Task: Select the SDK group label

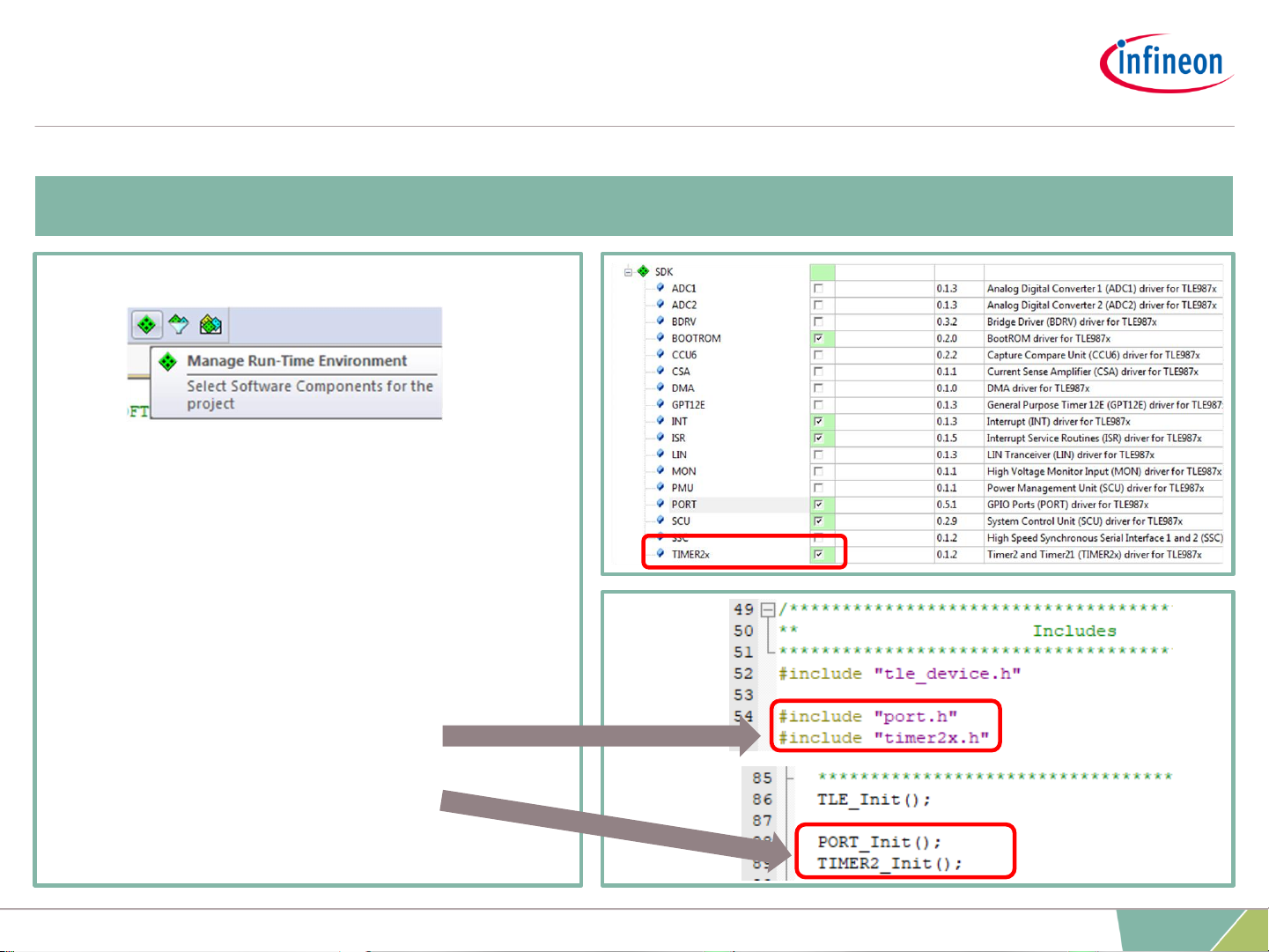Action: 664,272
